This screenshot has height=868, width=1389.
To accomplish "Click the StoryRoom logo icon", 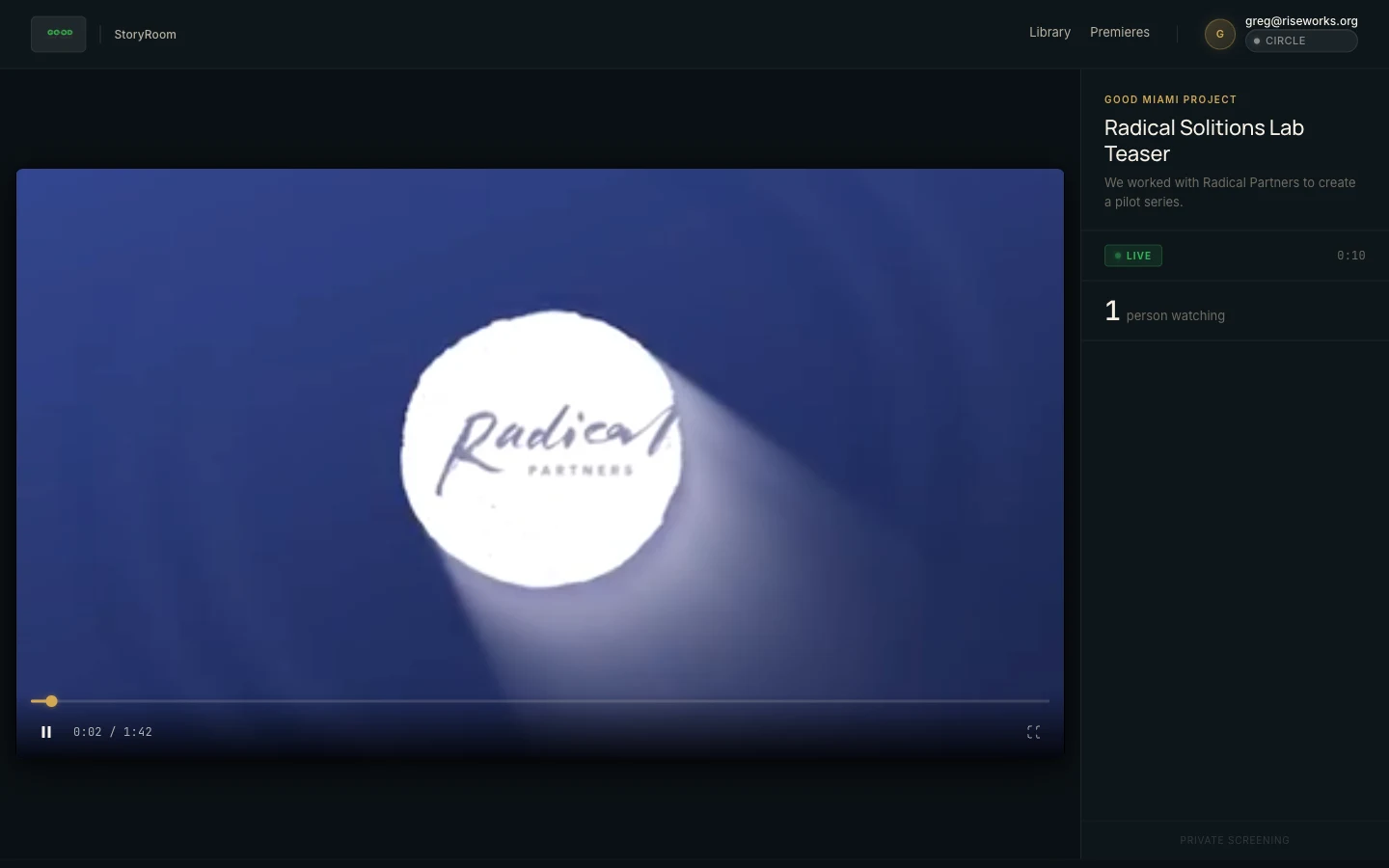I will 59,34.
